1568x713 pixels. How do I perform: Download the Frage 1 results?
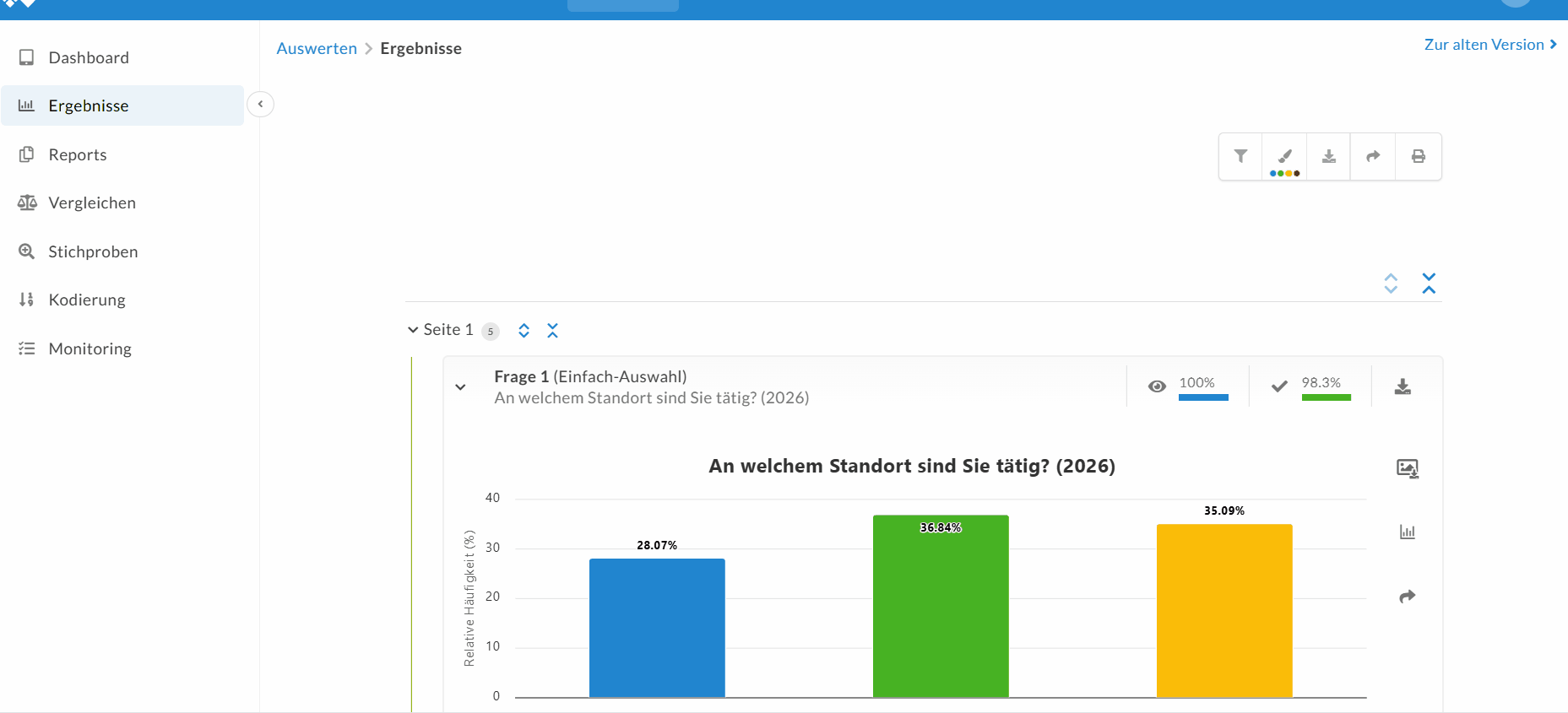(1403, 386)
